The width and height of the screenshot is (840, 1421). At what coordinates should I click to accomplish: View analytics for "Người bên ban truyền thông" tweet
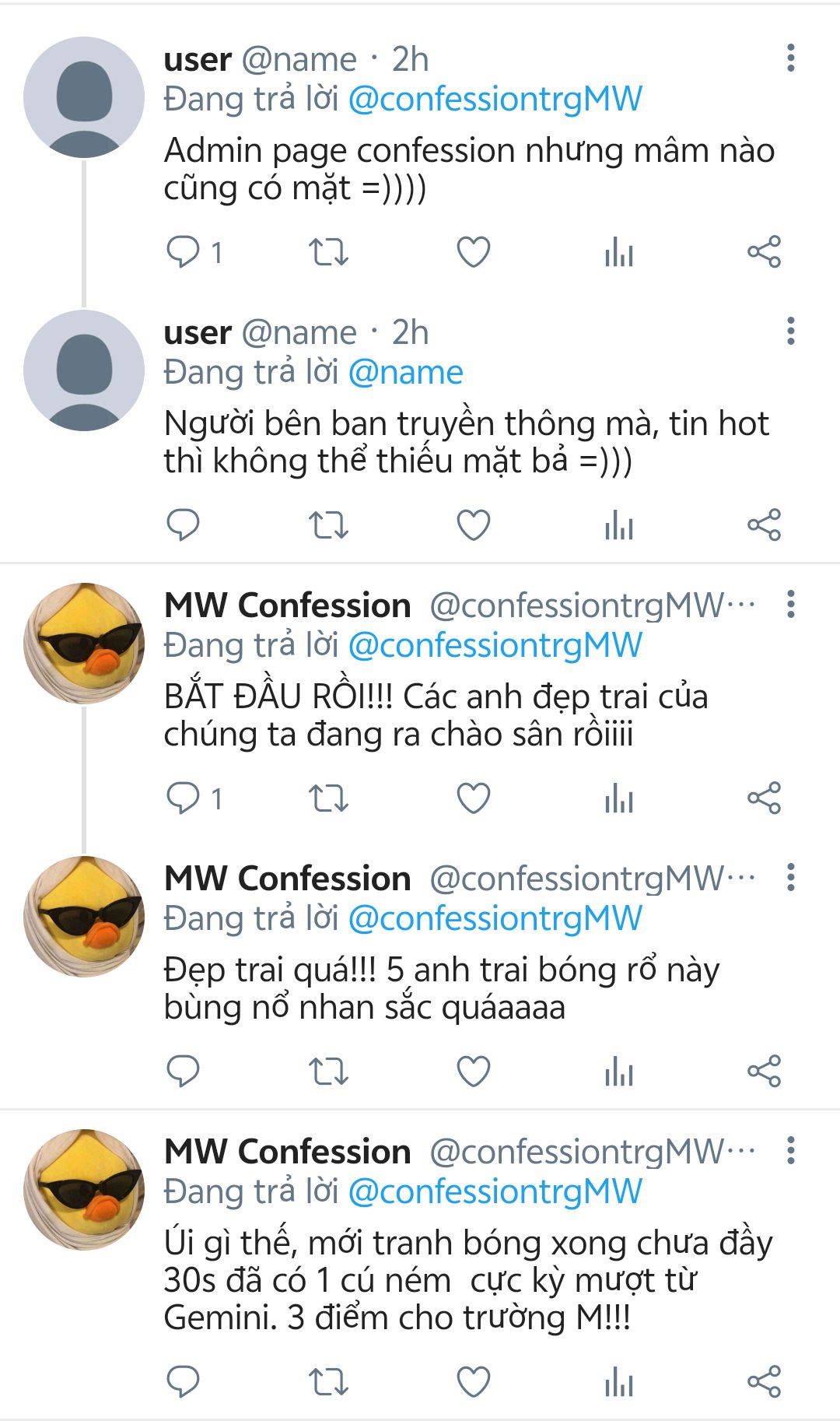[619, 525]
